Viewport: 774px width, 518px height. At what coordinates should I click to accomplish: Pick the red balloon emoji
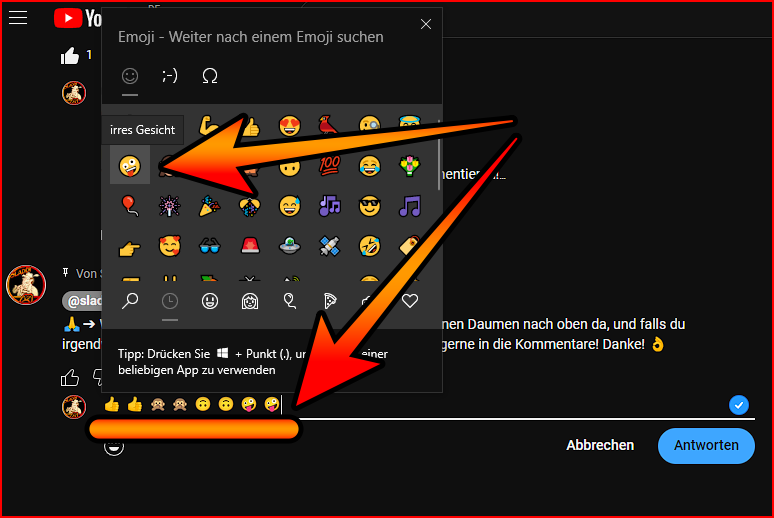(130, 206)
